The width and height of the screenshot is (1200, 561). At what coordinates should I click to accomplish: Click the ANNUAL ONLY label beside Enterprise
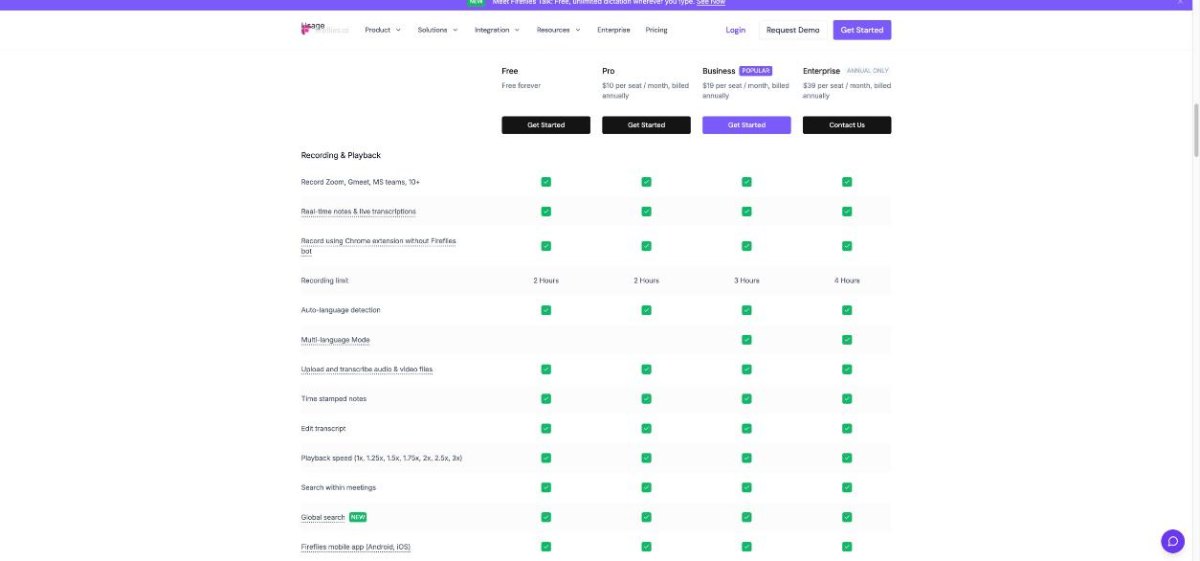(x=867, y=71)
